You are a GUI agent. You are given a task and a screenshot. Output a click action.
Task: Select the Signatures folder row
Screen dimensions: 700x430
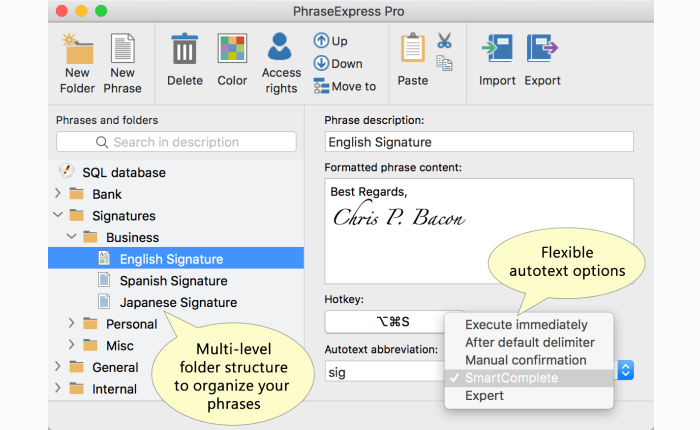pos(176,216)
